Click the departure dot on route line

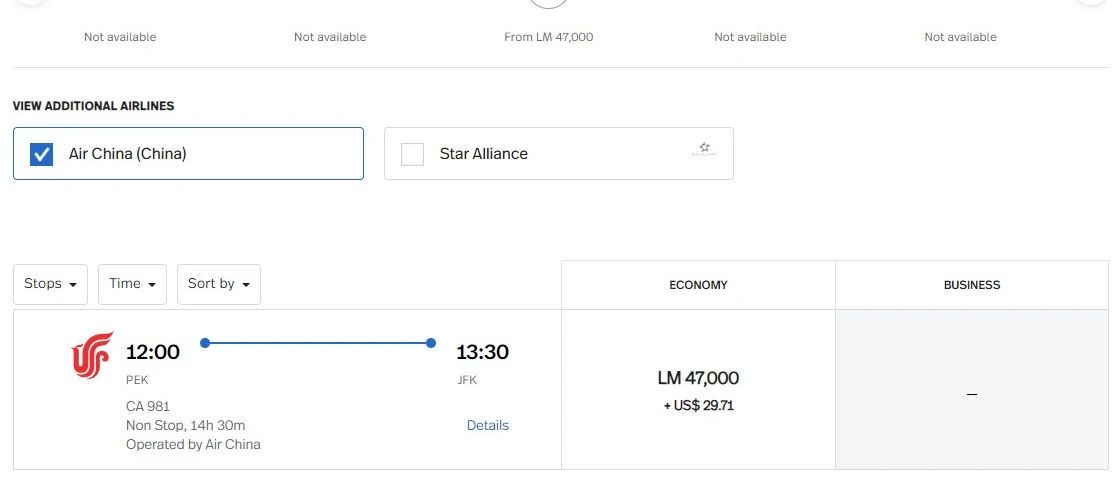click(205, 343)
